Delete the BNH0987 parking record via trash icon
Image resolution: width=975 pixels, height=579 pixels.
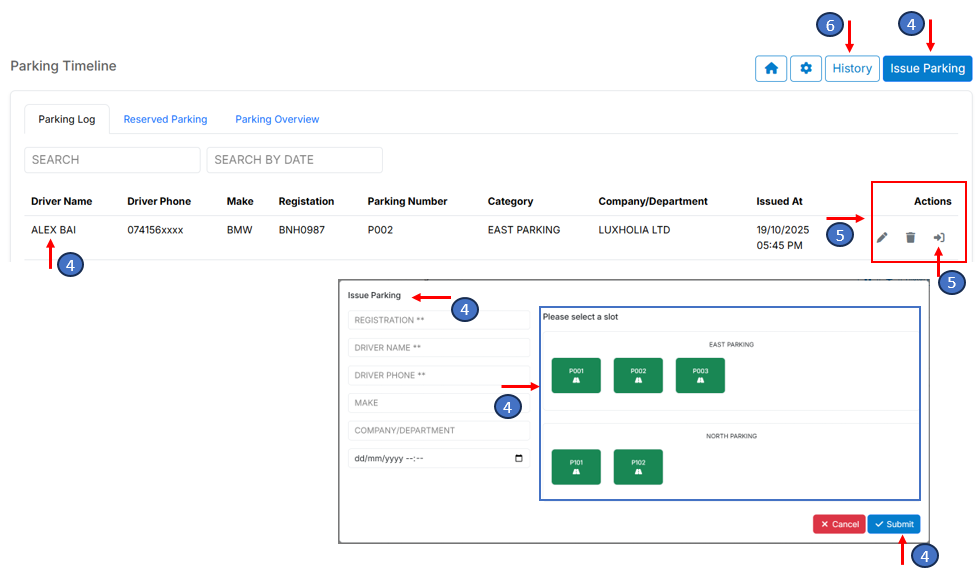(x=910, y=238)
